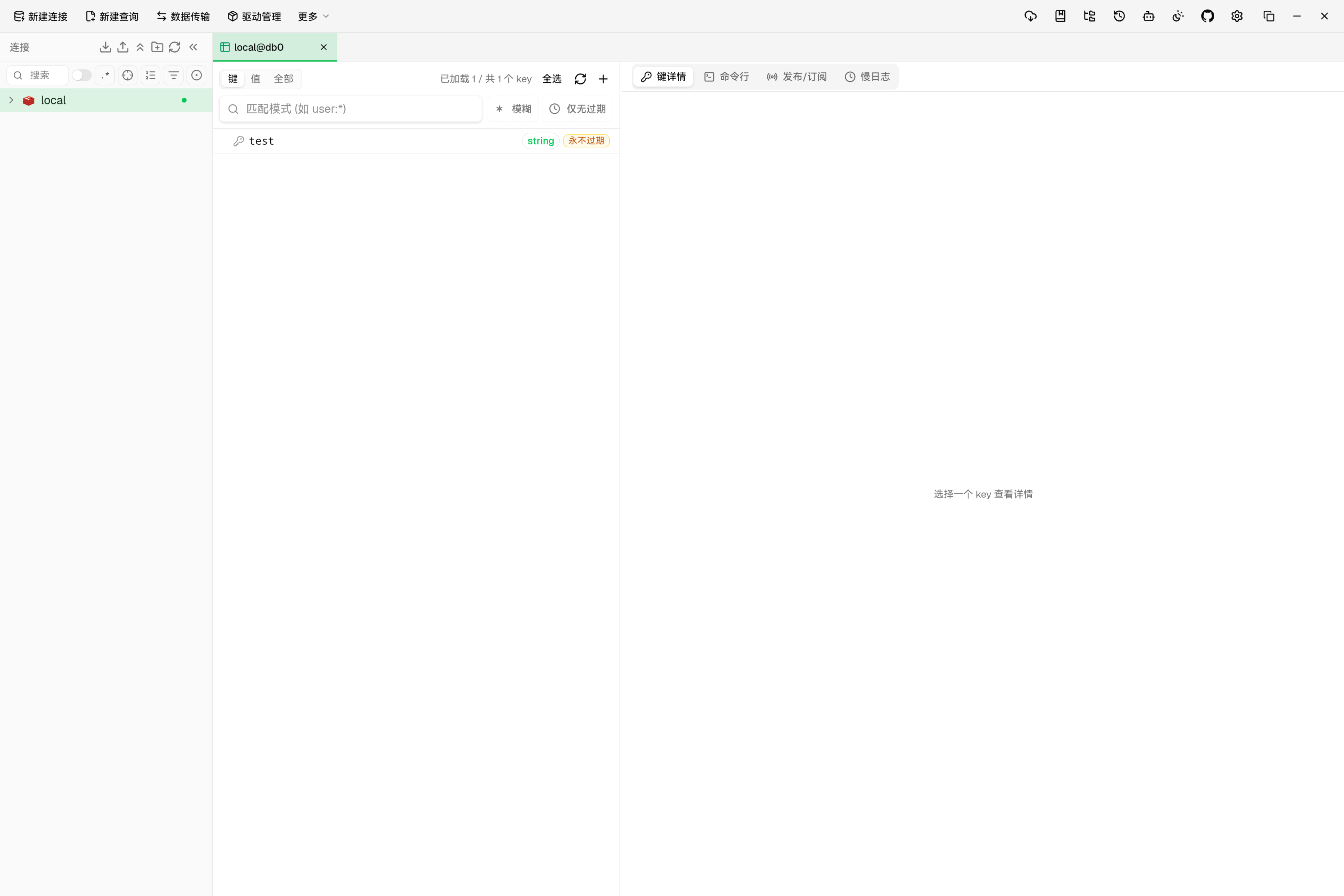Click the restore window (overlapping squares) icon
Viewport: 1344px width, 896px height.
(1268, 16)
